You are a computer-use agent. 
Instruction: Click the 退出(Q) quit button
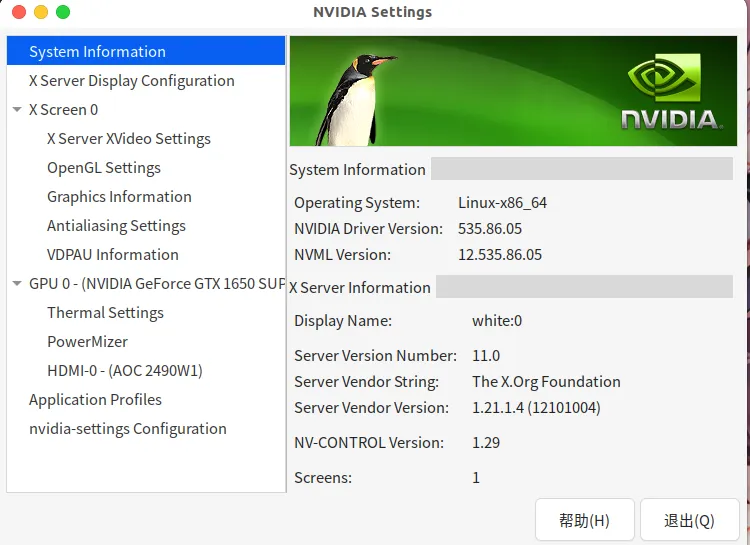coord(689,521)
